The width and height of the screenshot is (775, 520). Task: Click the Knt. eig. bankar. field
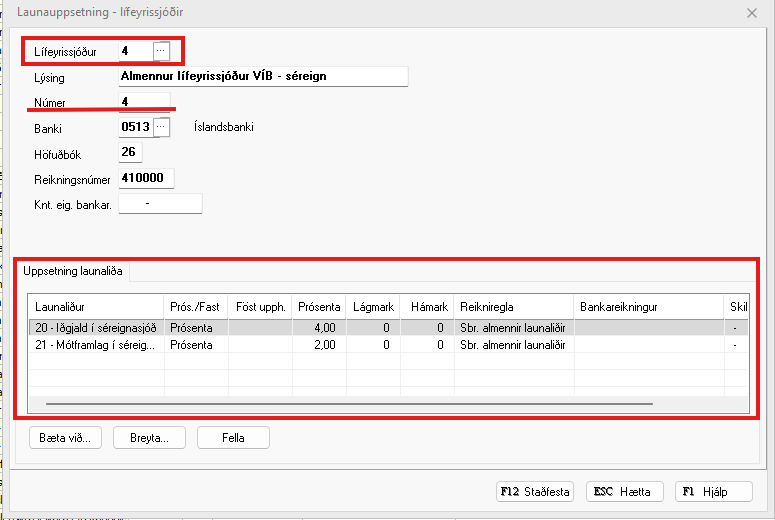(160, 204)
